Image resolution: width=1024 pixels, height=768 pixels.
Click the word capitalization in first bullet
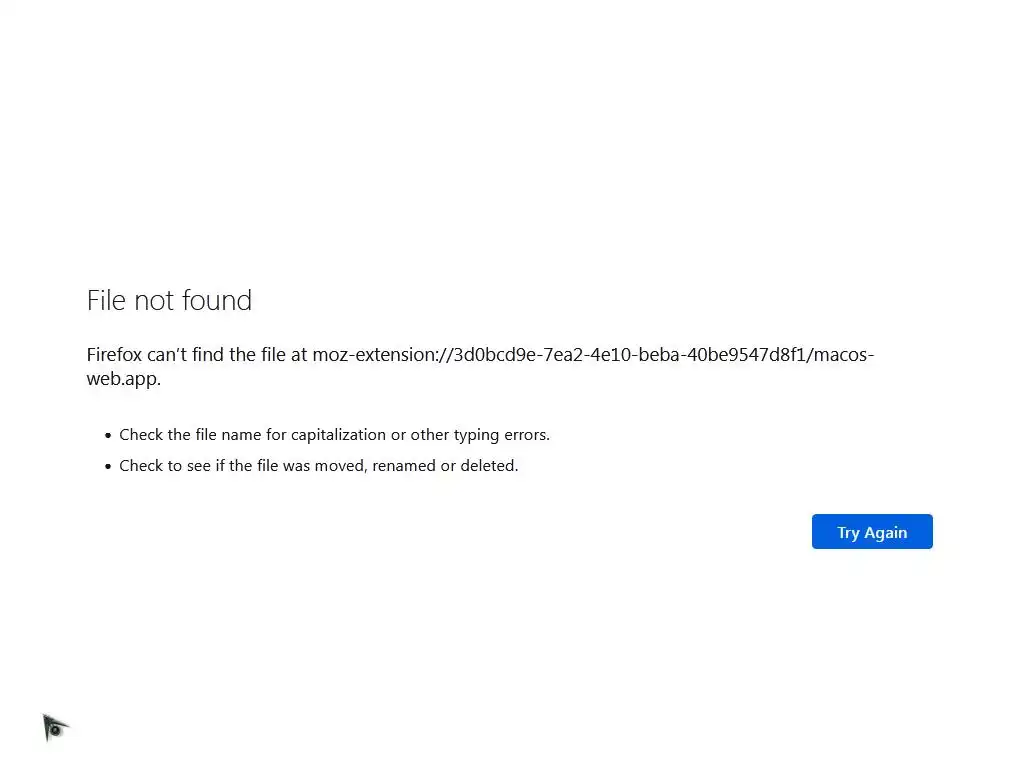338,435
